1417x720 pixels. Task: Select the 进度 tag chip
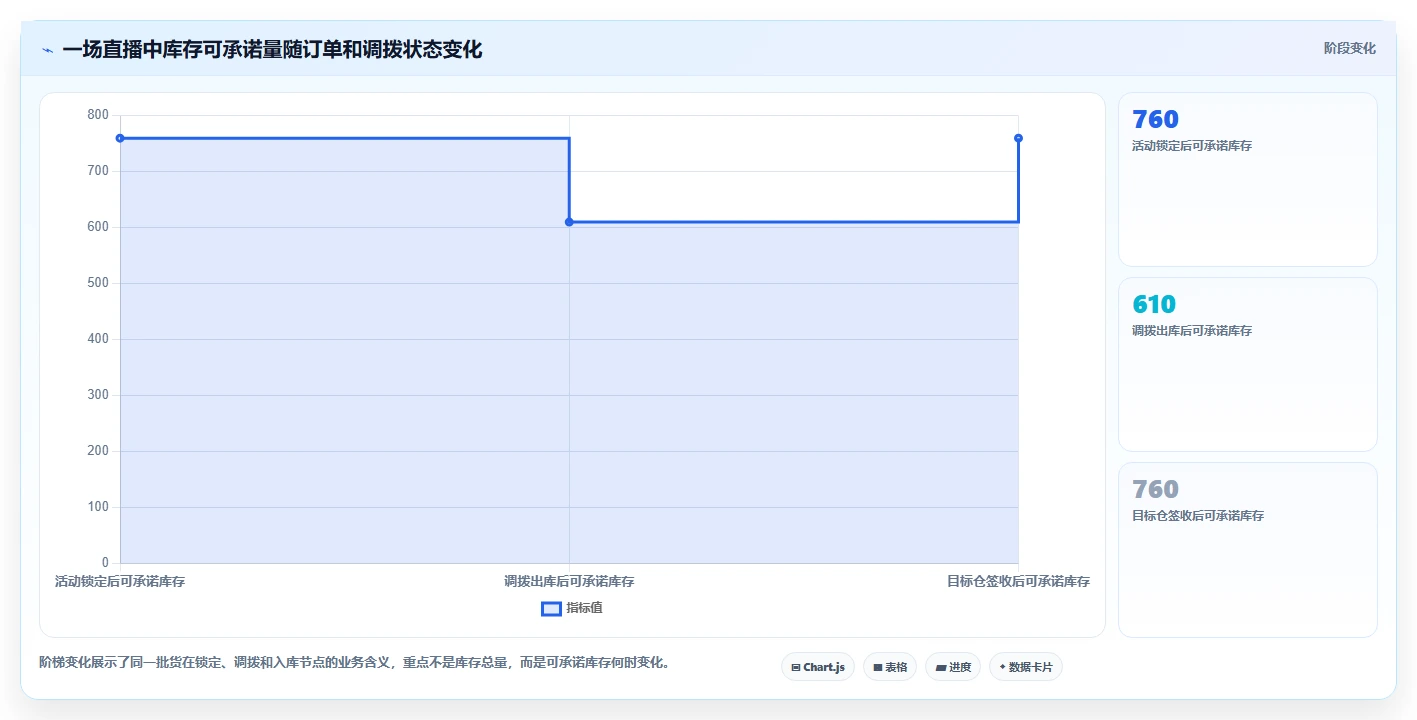pyautogui.click(x=953, y=667)
